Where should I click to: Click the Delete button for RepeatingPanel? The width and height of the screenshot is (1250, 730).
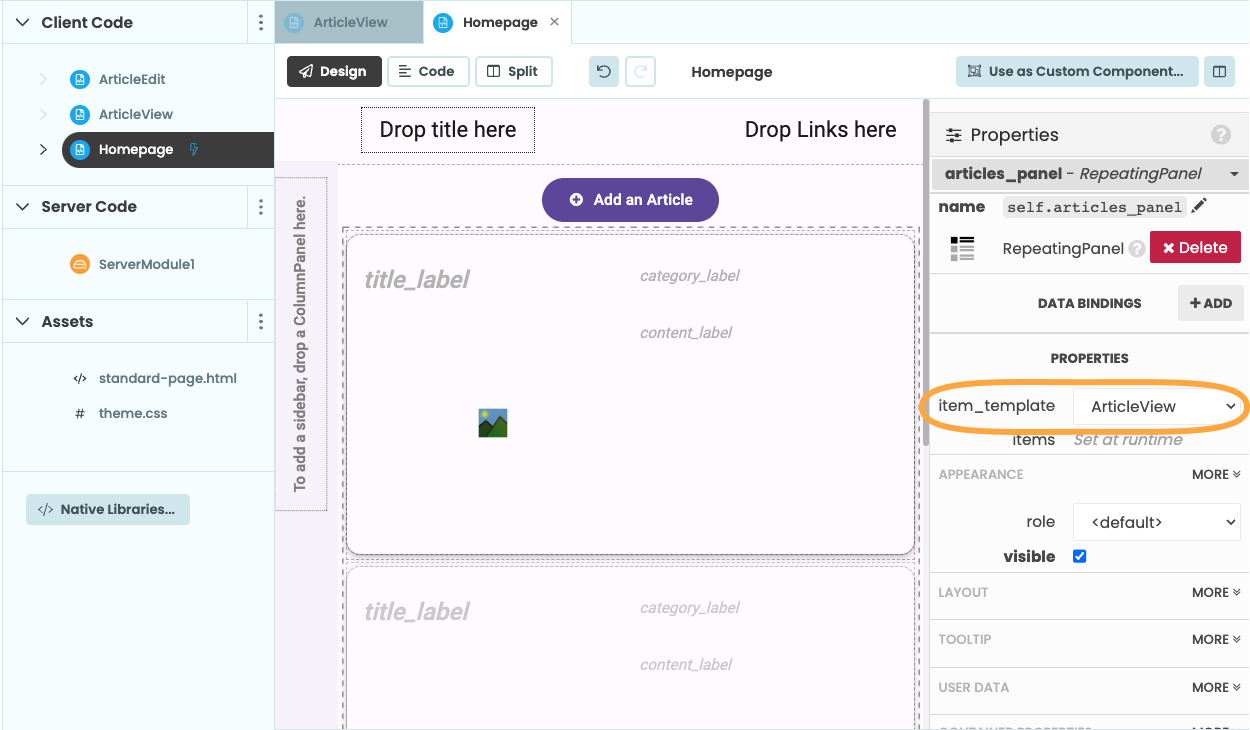click(1195, 247)
